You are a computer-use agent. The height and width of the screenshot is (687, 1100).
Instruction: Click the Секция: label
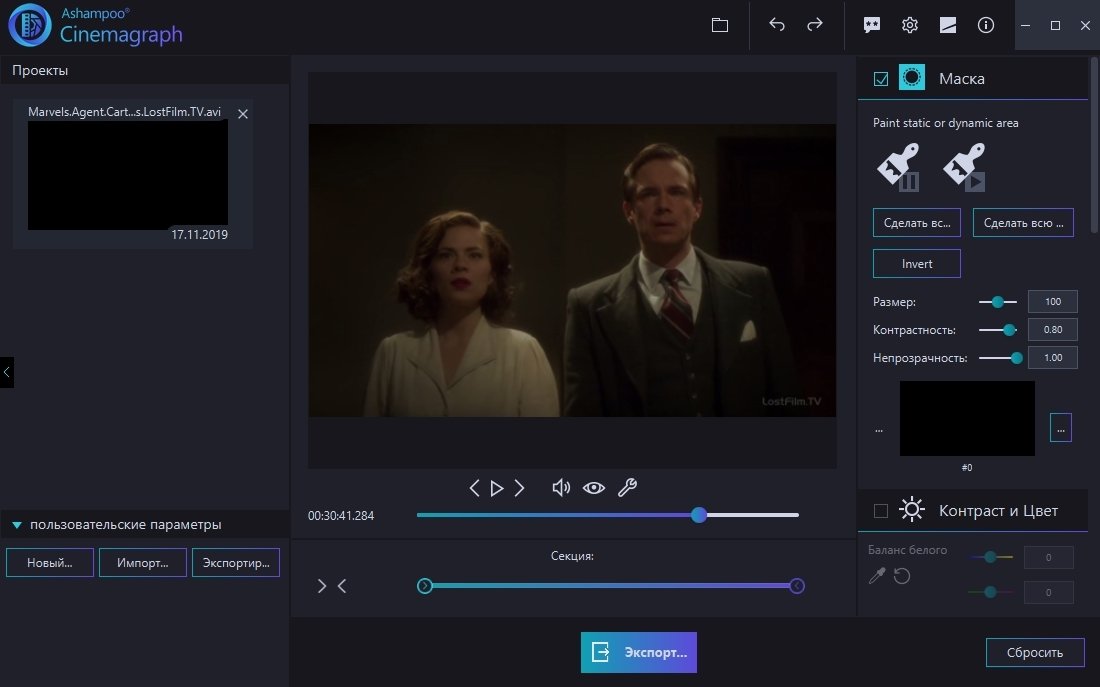[572, 556]
